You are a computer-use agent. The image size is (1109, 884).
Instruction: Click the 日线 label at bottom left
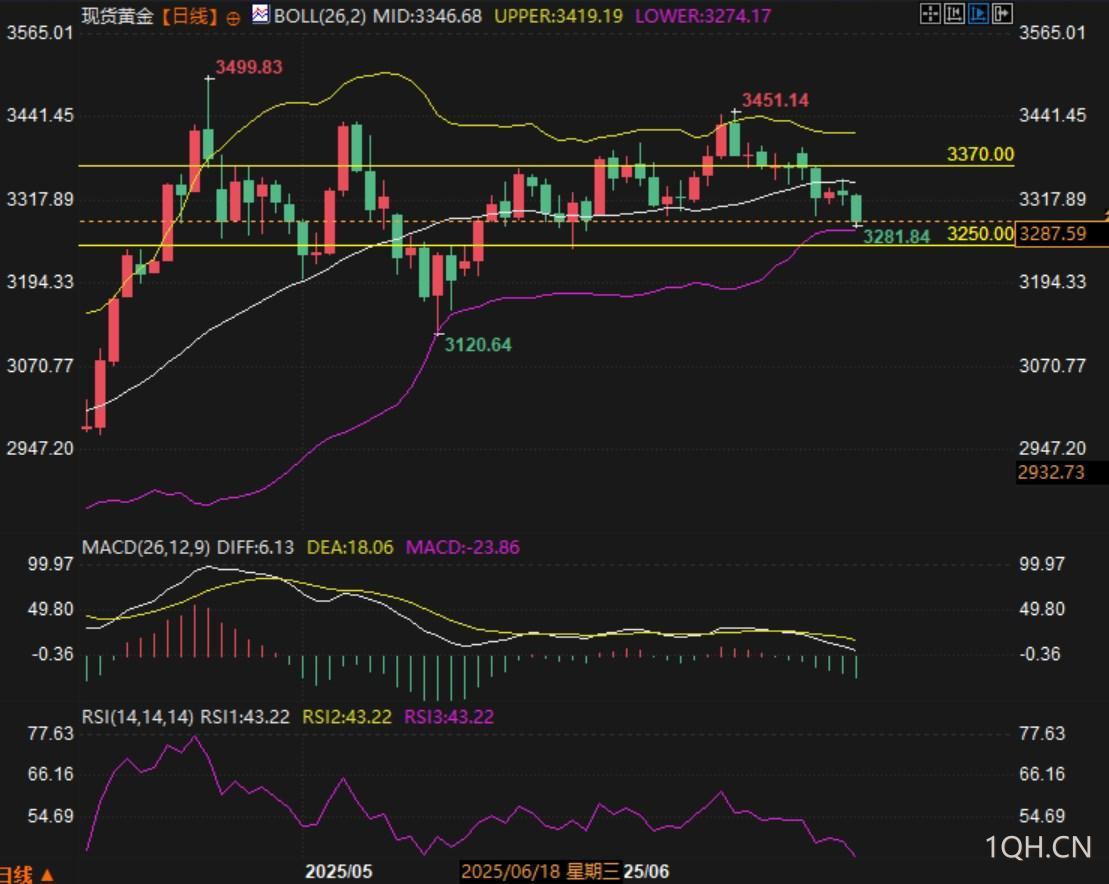pyautogui.click(x=16, y=875)
